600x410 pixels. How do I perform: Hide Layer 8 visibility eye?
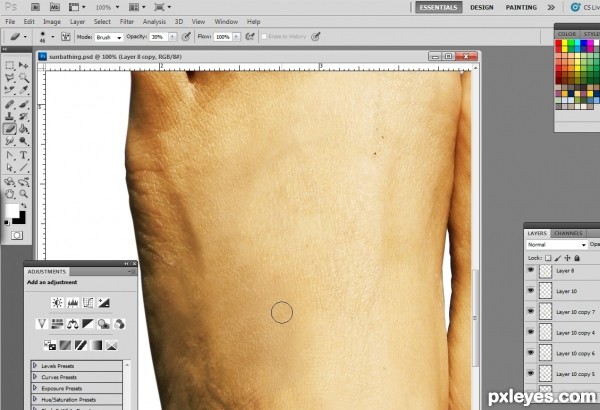tap(531, 270)
